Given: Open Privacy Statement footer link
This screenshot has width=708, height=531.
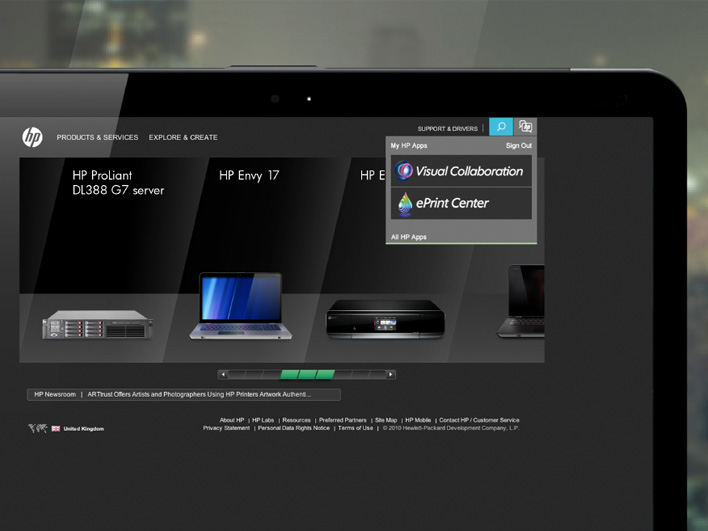Looking at the screenshot, I should coord(226,428).
